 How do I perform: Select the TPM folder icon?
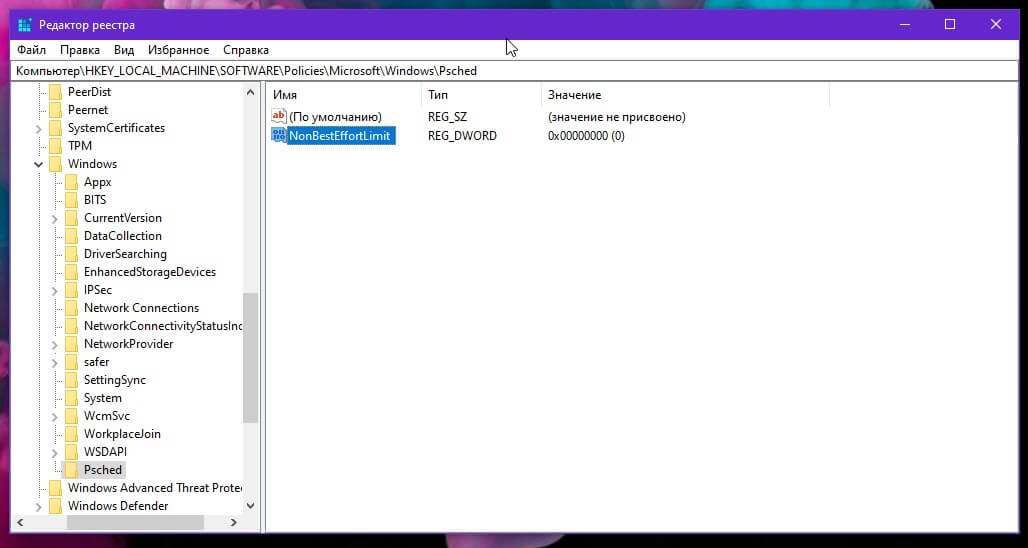pyautogui.click(x=56, y=146)
